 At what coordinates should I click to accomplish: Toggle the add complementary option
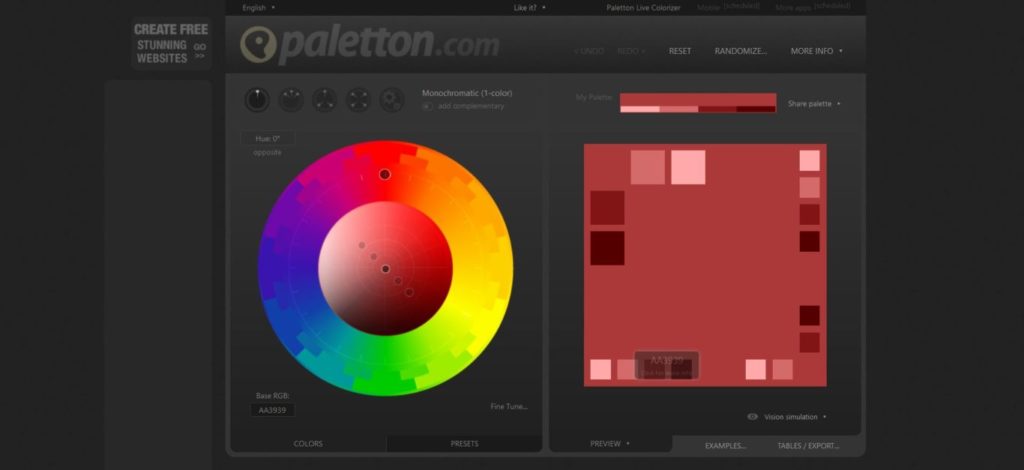coord(427,106)
